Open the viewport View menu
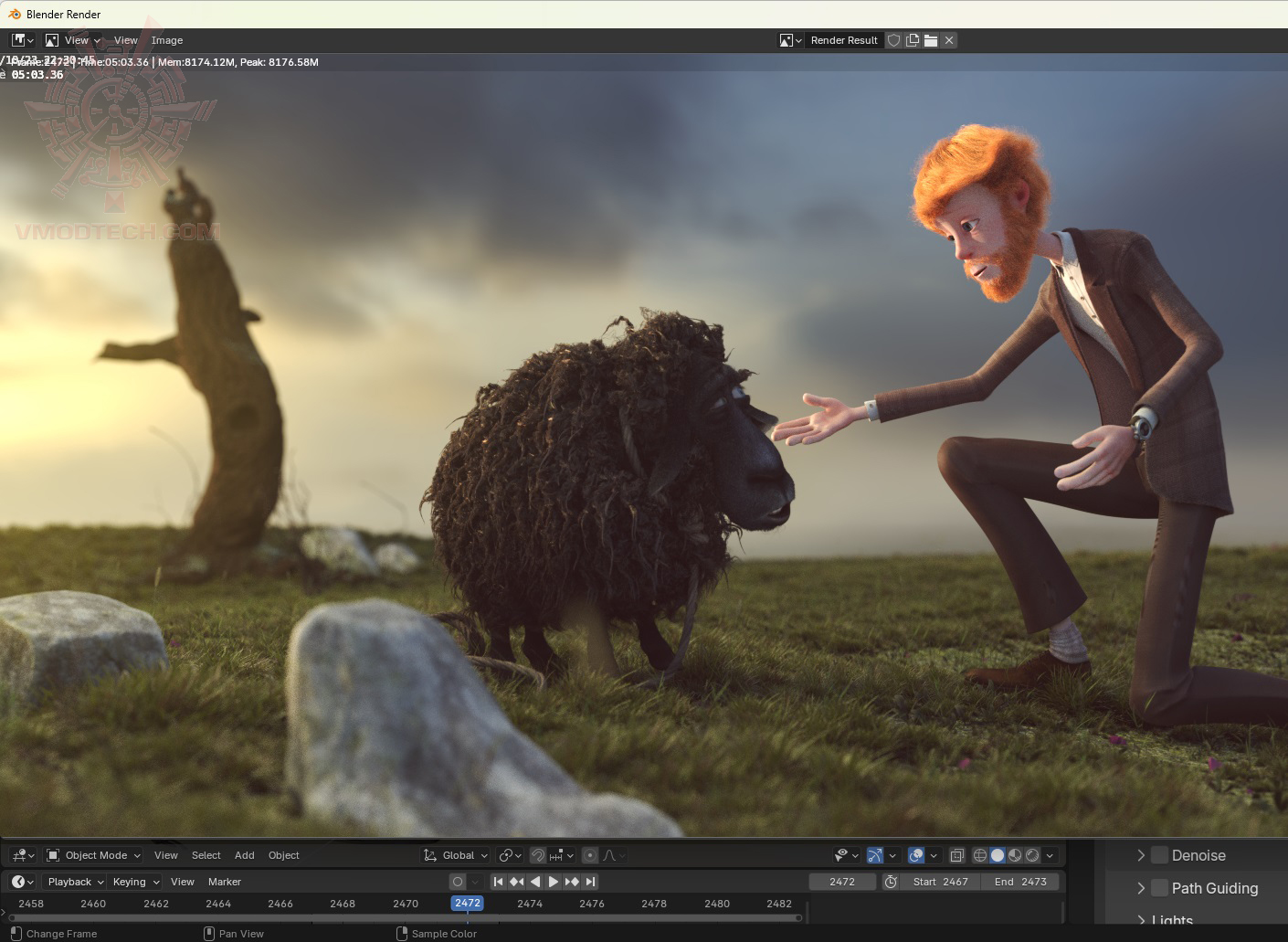1288x942 pixels. click(x=166, y=855)
